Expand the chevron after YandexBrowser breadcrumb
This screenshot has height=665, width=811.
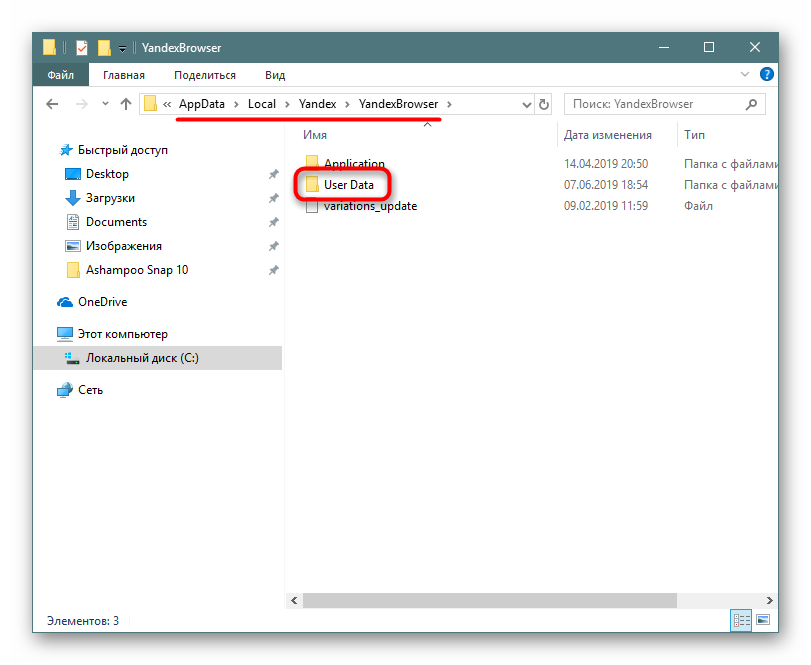pos(449,104)
